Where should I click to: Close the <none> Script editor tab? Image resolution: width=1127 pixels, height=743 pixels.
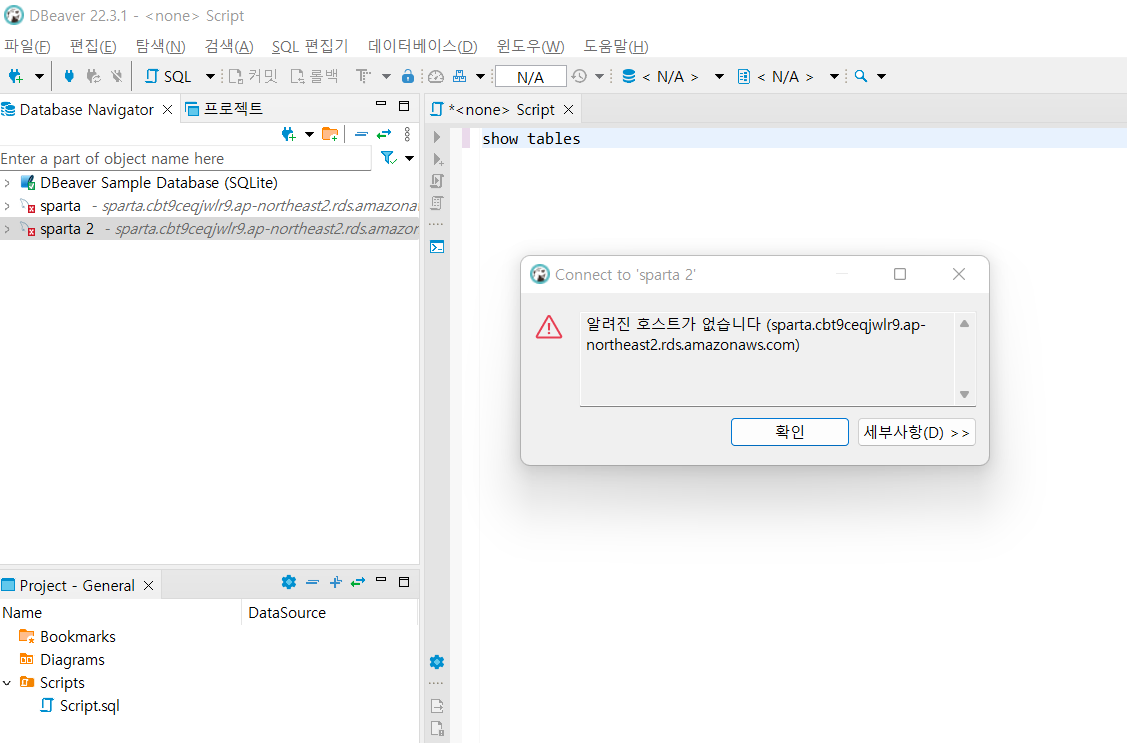569,109
